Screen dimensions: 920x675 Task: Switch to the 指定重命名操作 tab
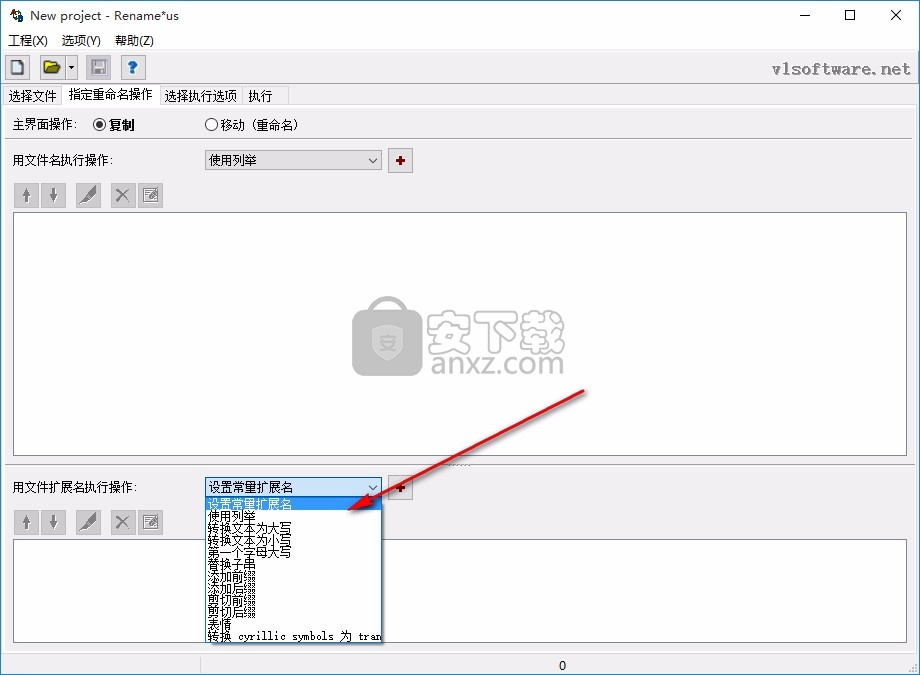110,94
